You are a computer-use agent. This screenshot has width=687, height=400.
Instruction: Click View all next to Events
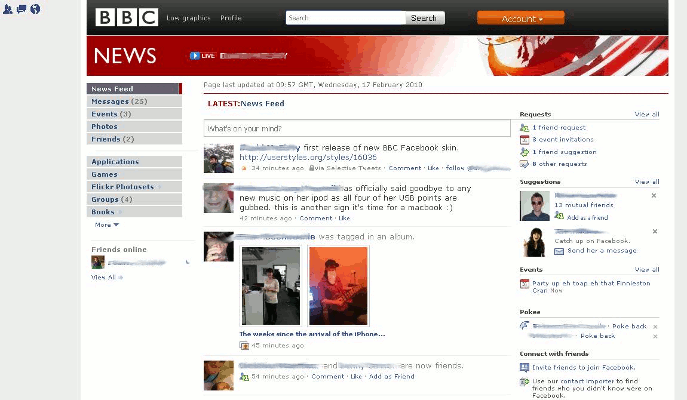click(x=647, y=269)
